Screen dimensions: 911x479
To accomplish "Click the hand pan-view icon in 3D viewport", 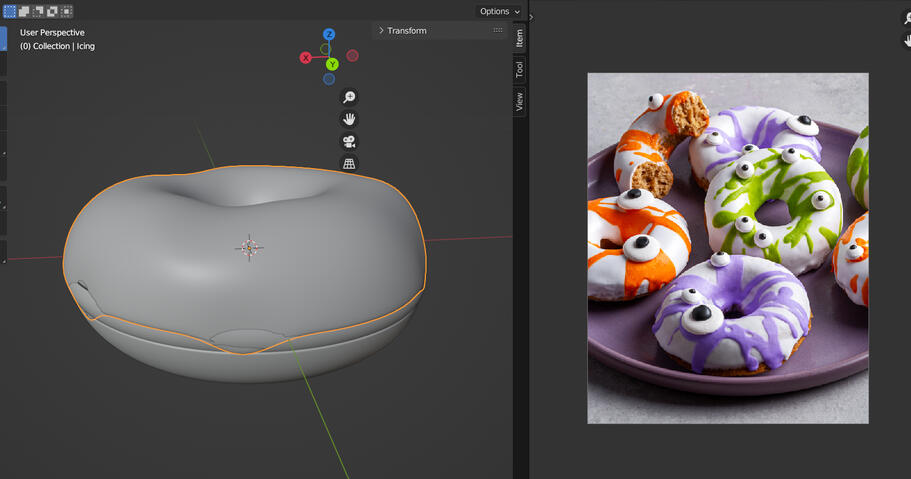I will tap(349, 119).
